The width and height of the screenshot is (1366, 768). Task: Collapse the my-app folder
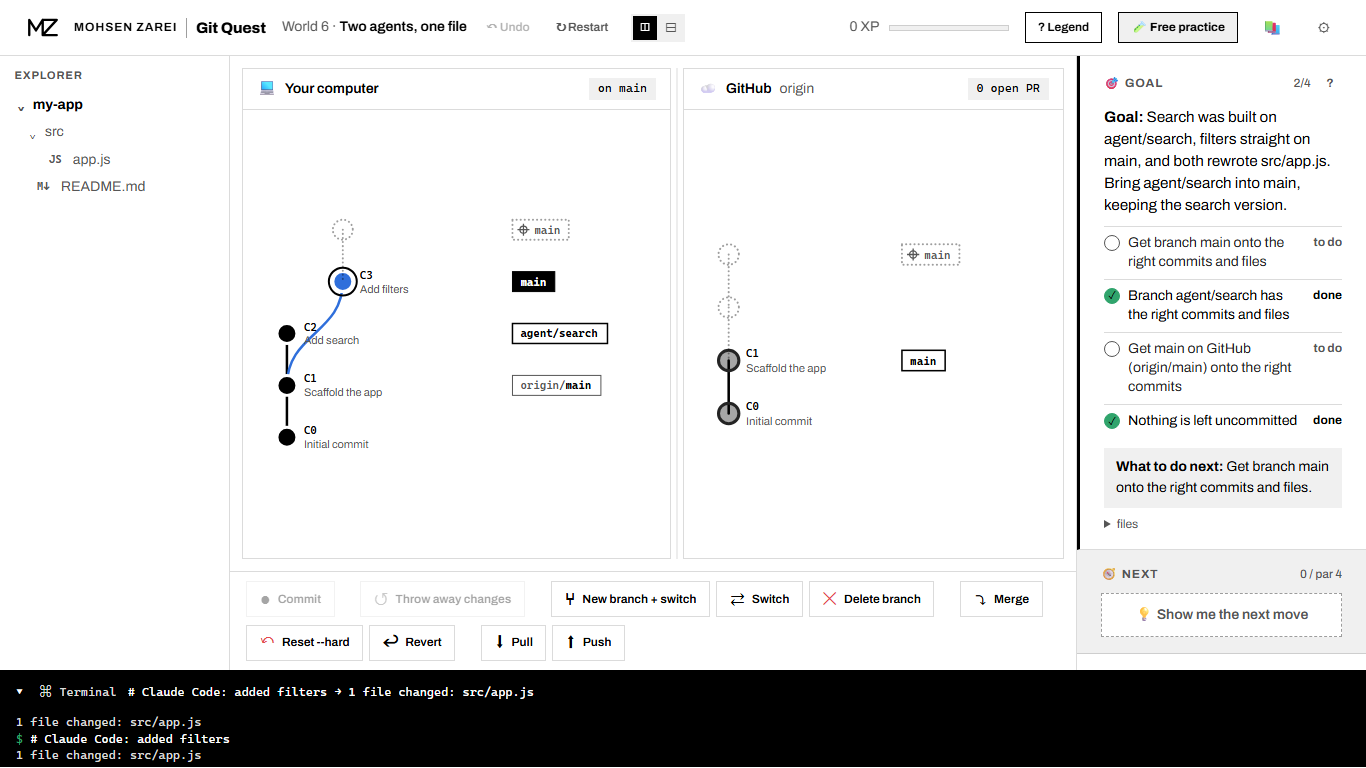point(21,106)
